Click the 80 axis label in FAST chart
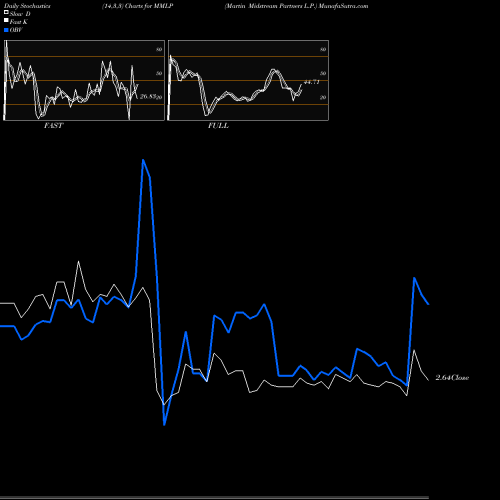Viewport: 500px width, 500px height. [159, 49]
